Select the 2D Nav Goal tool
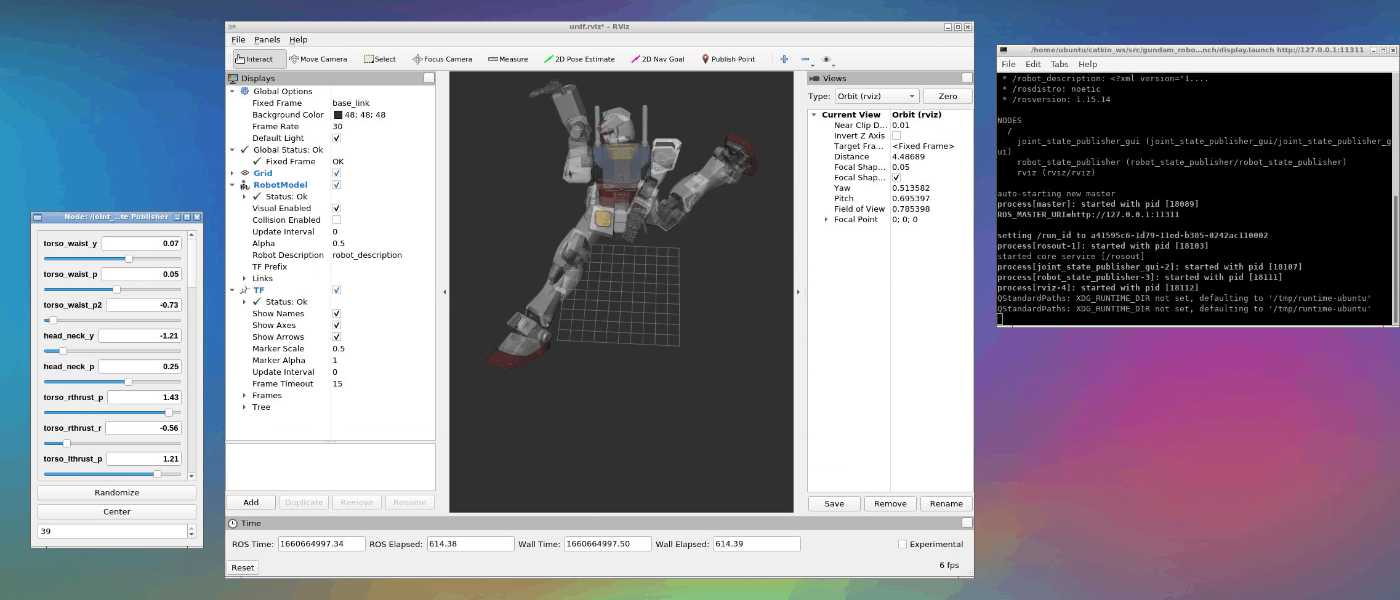The height and width of the screenshot is (600, 1400). pyautogui.click(x=658, y=59)
